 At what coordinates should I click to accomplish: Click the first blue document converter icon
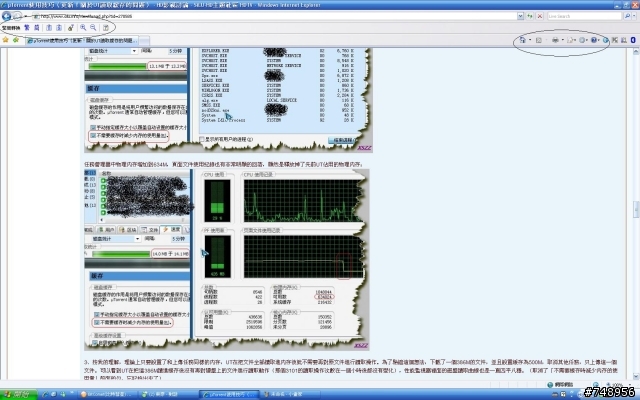point(49,28)
